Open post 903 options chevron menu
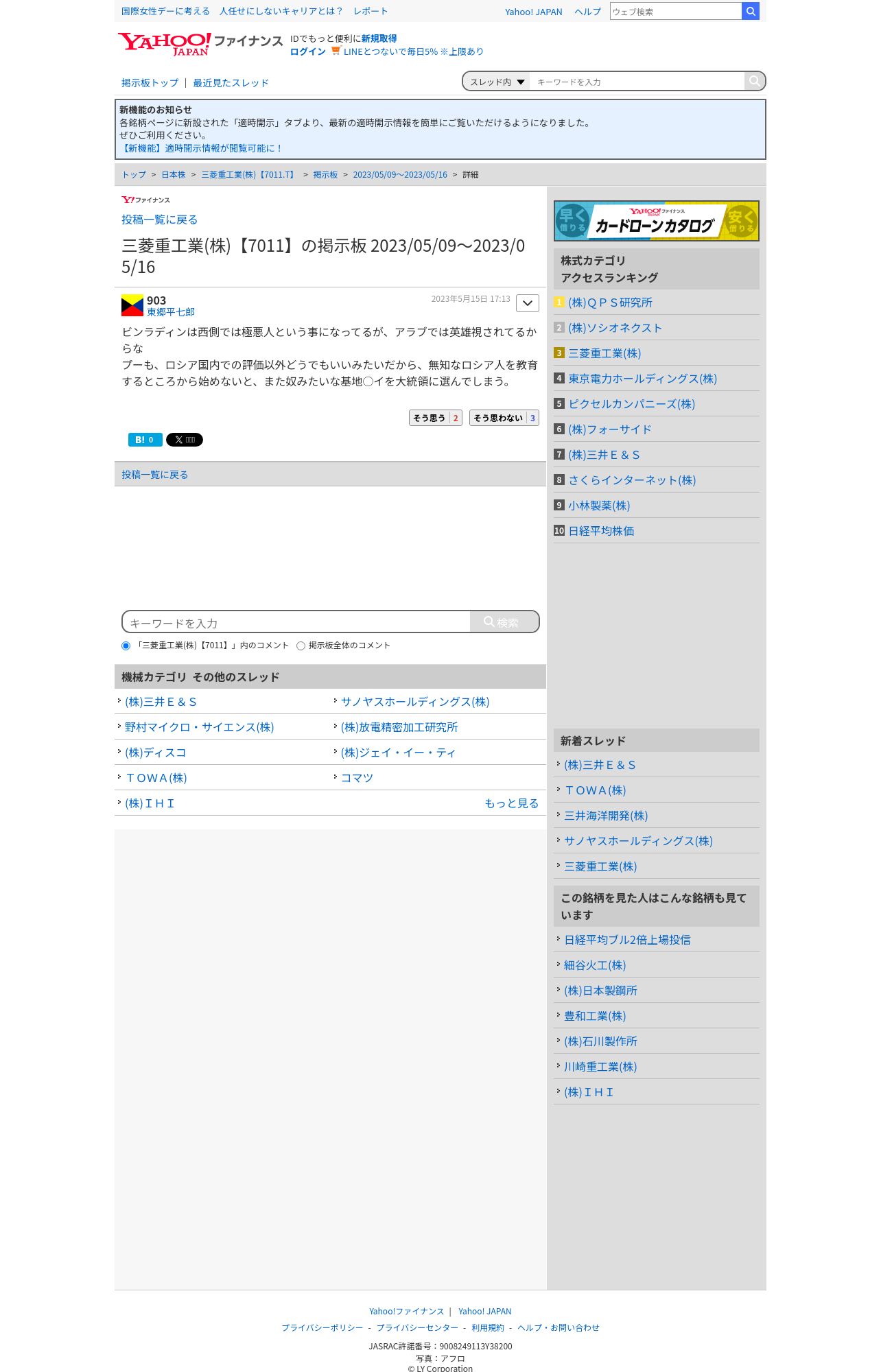 click(528, 303)
